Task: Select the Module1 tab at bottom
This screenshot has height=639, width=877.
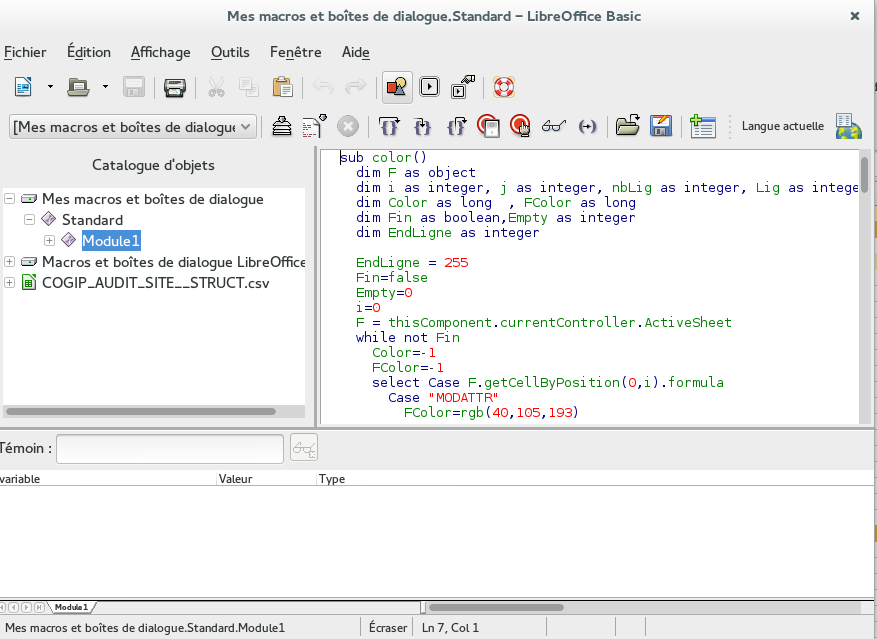Action: pyautogui.click(x=72, y=607)
